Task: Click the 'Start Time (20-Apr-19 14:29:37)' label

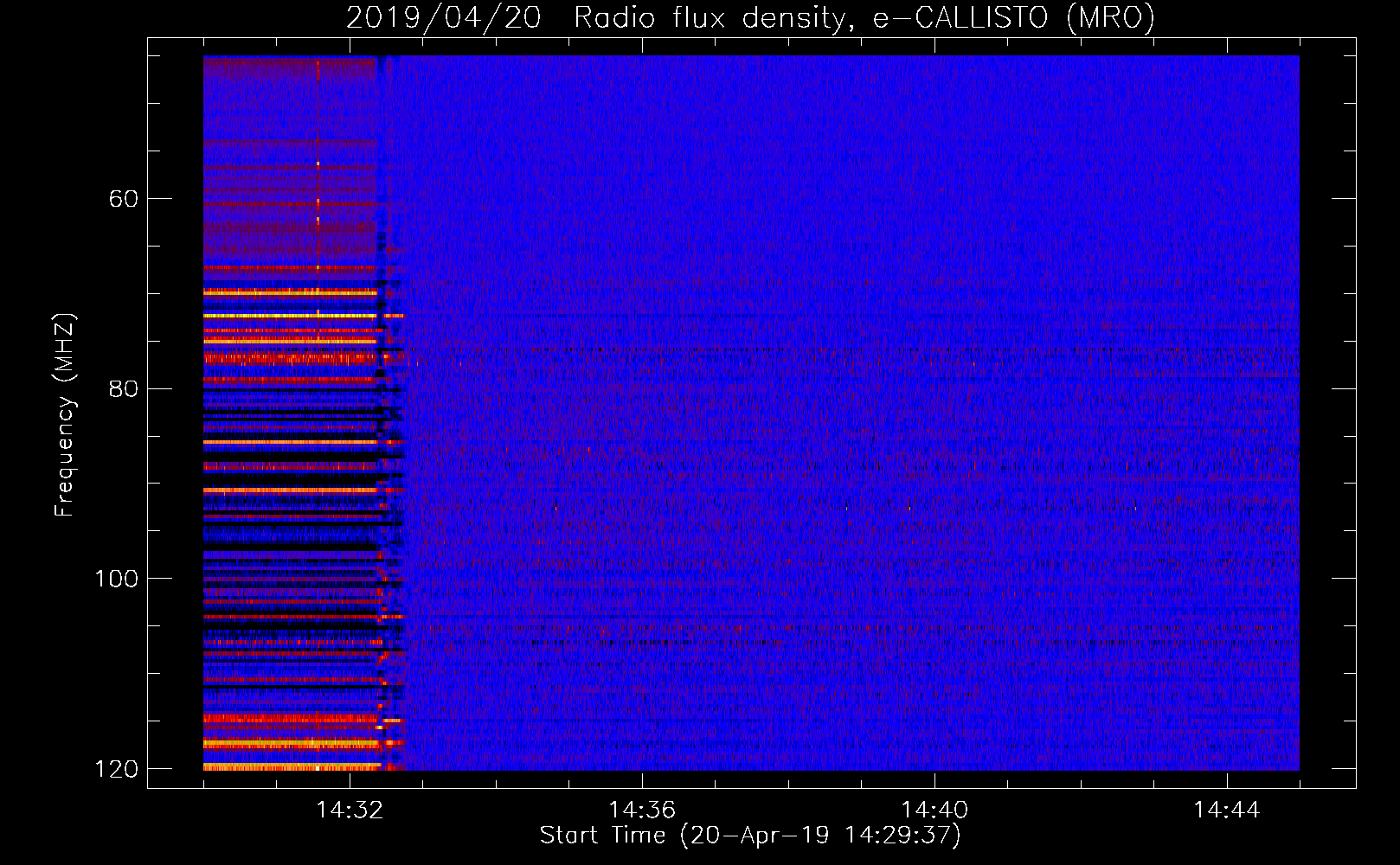Action: [x=750, y=836]
